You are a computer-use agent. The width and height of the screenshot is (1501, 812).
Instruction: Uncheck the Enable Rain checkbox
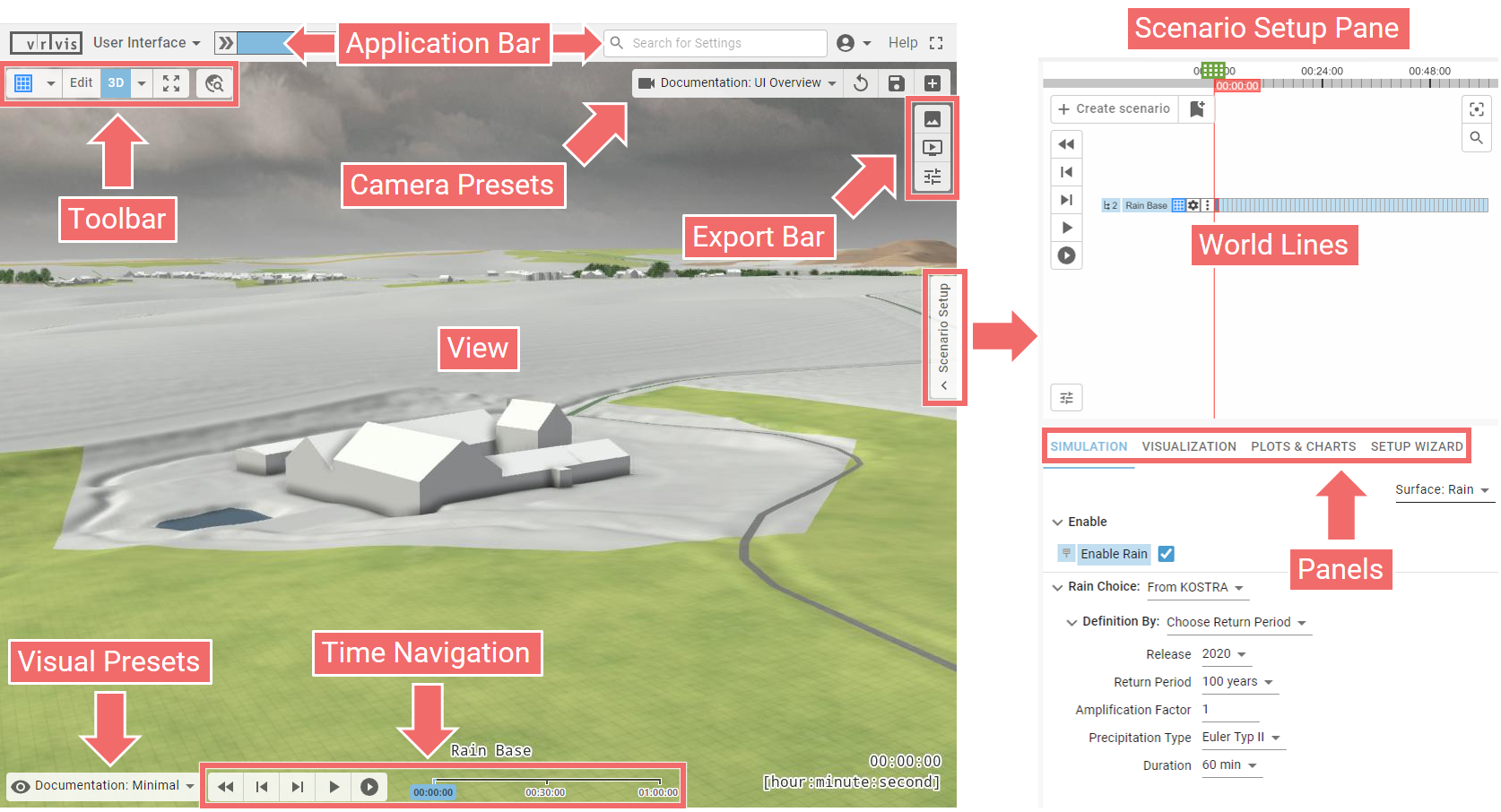coord(1166,554)
